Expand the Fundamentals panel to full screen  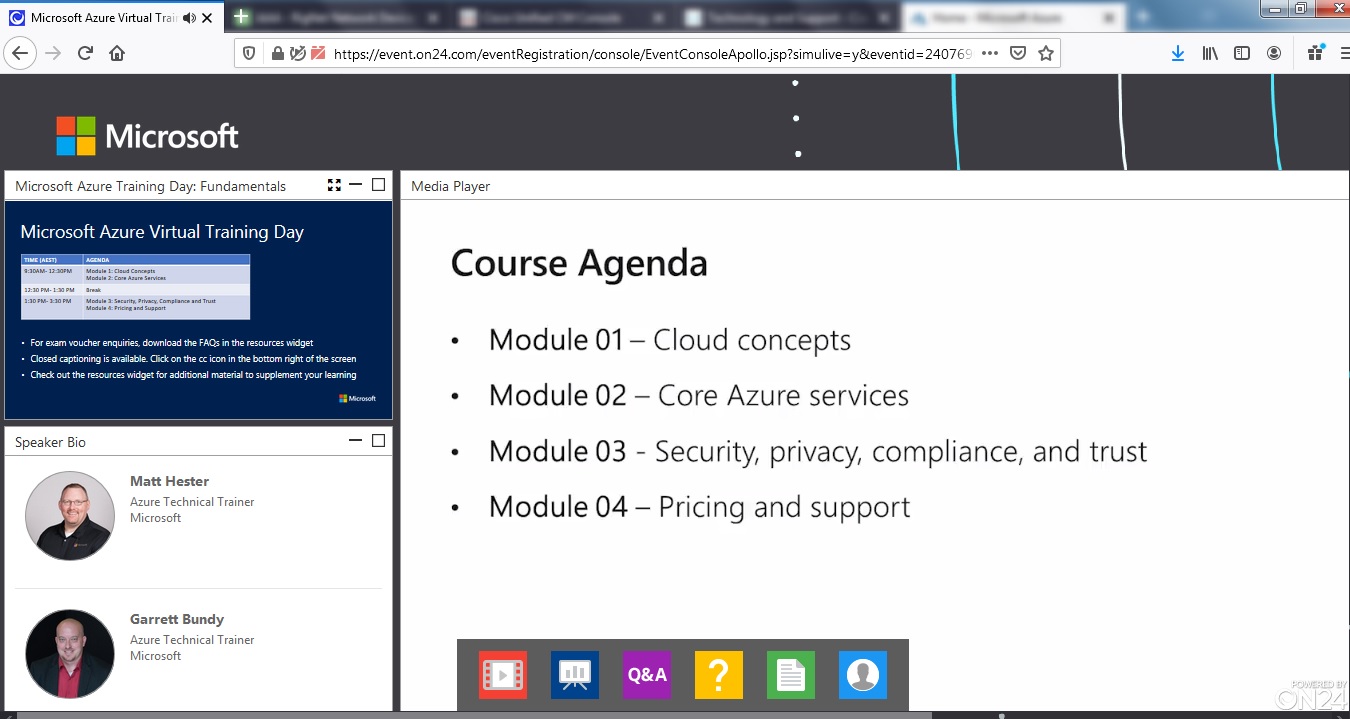tap(333, 184)
